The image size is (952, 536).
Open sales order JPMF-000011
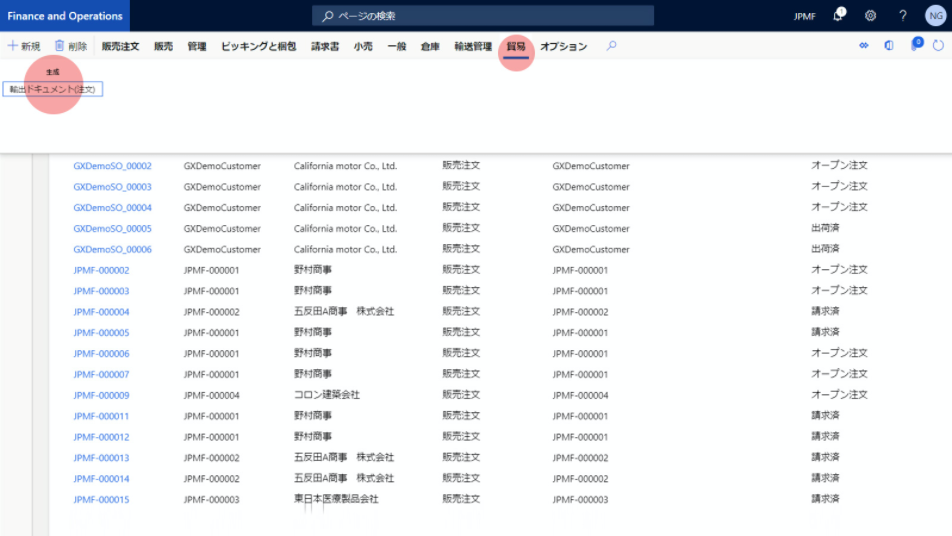coord(101,416)
